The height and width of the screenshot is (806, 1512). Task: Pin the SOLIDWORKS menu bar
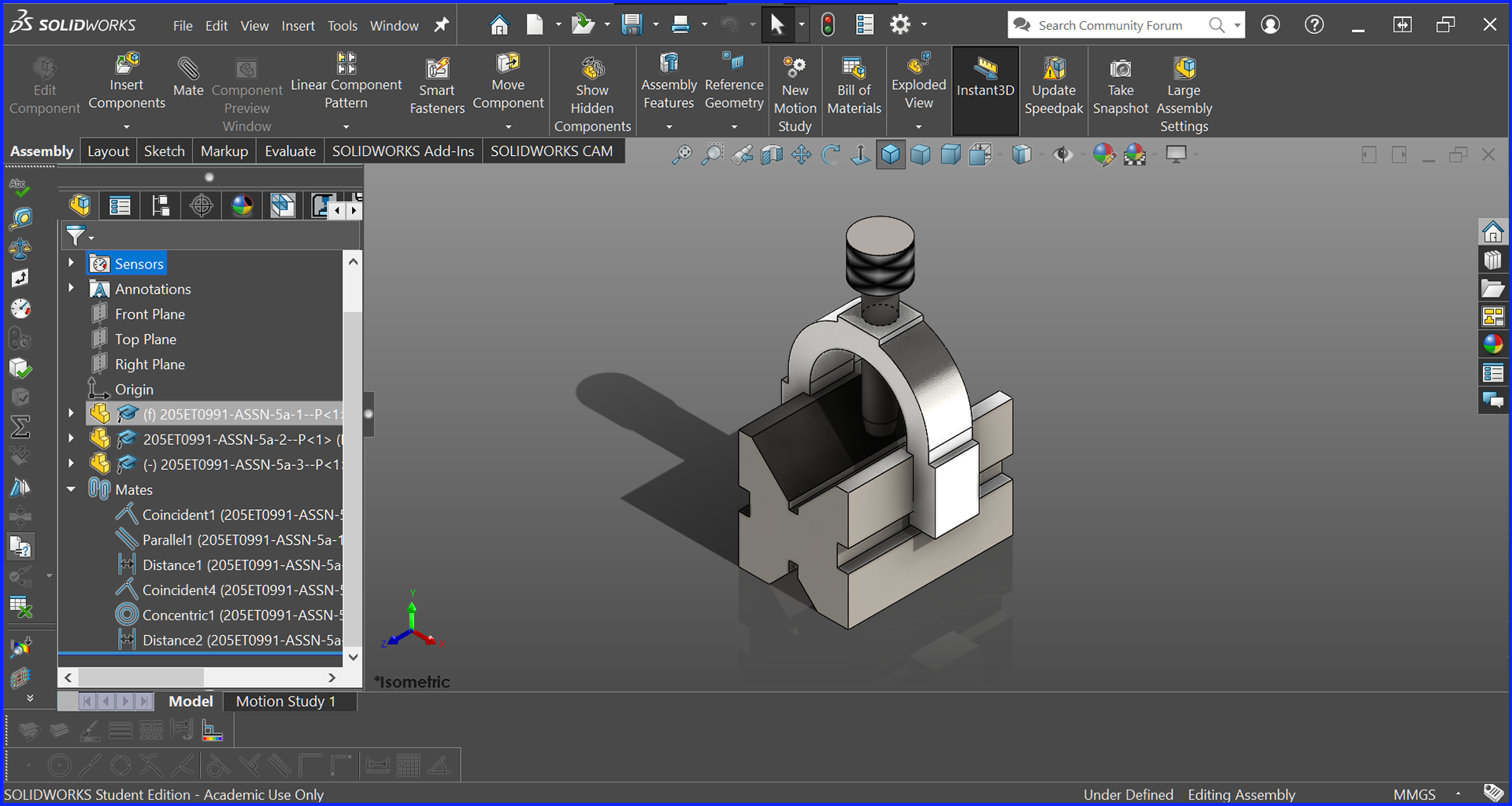click(442, 25)
